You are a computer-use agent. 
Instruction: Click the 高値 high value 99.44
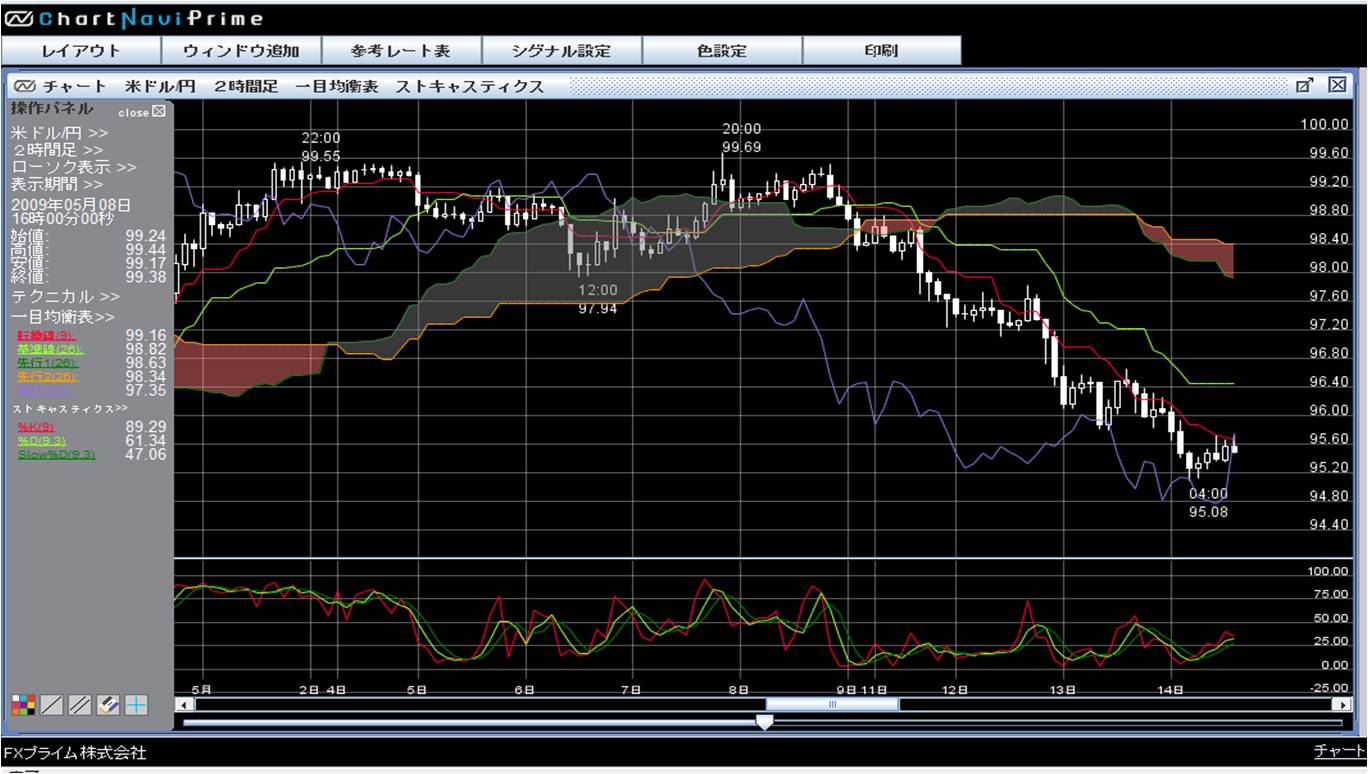(146, 249)
